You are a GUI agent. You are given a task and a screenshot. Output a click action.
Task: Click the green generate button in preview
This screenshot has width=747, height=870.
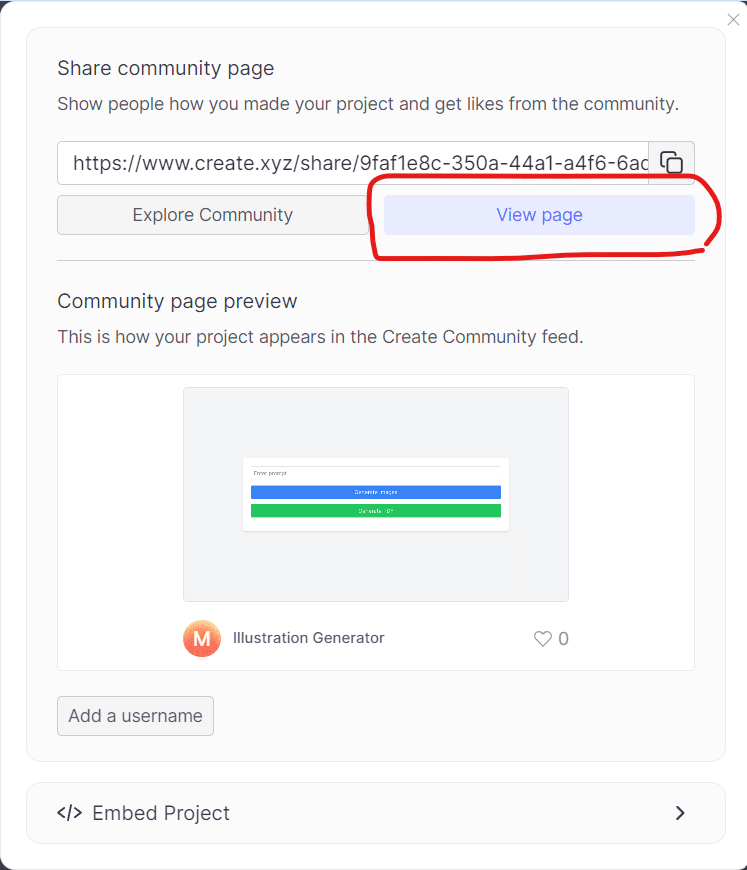click(x=376, y=510)
